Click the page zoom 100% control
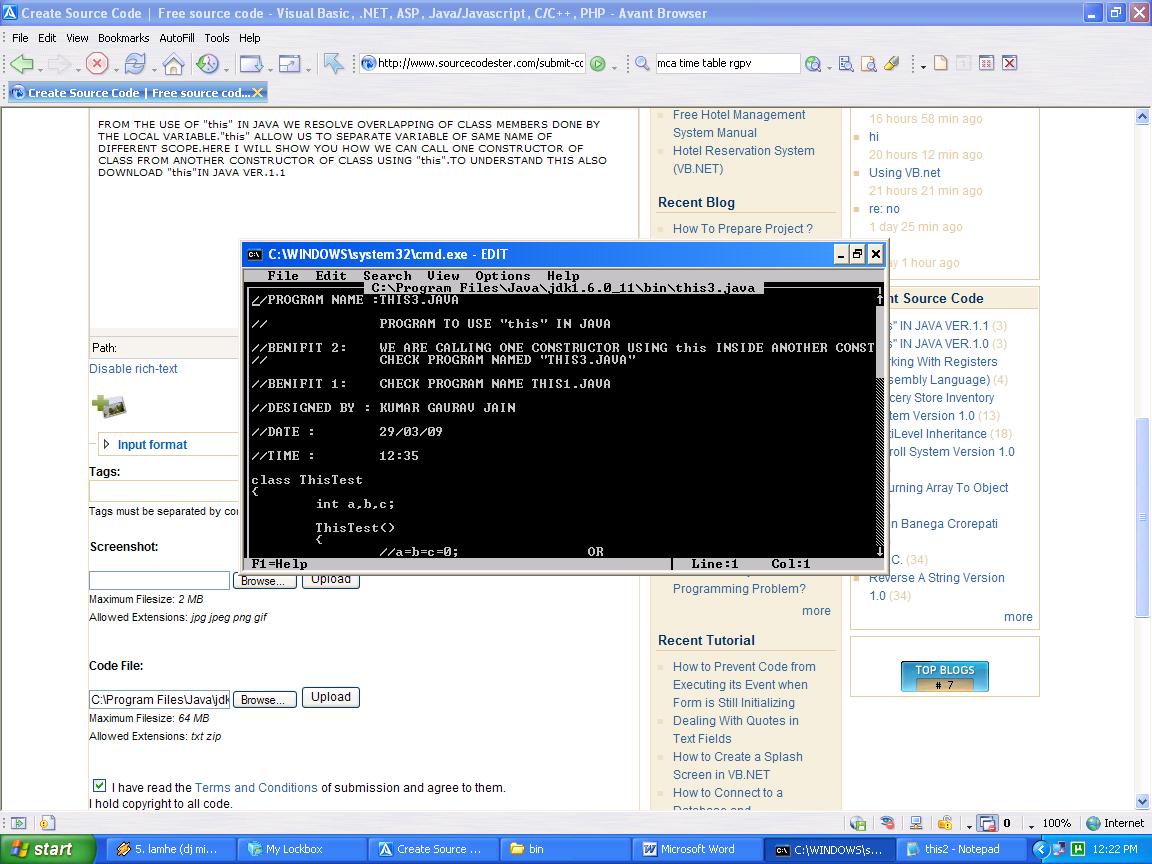Image resolution: width=1152 pixels, height=864 pixels. pos(1054,823)
